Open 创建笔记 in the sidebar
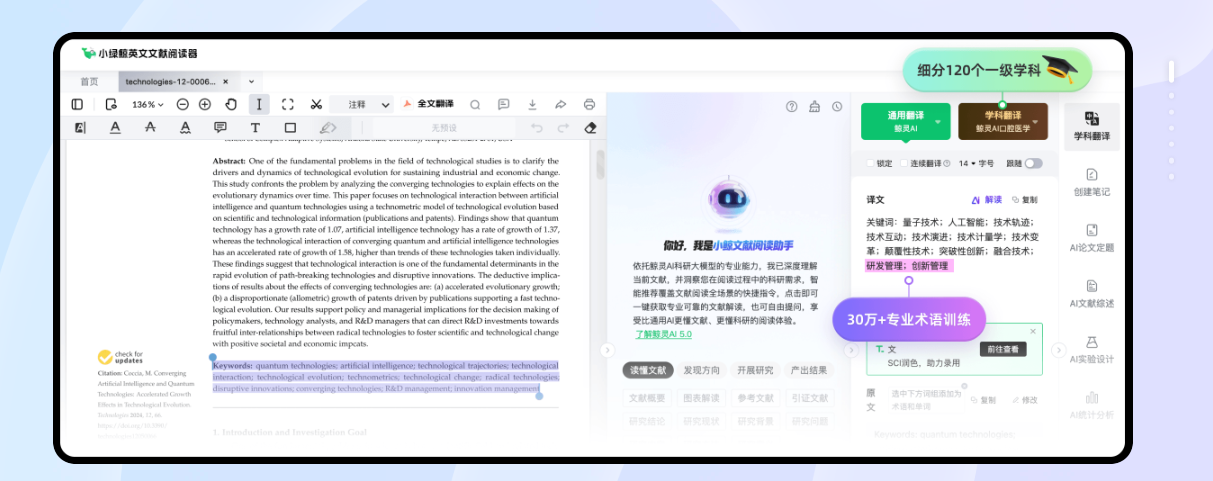 point(1092,182)
